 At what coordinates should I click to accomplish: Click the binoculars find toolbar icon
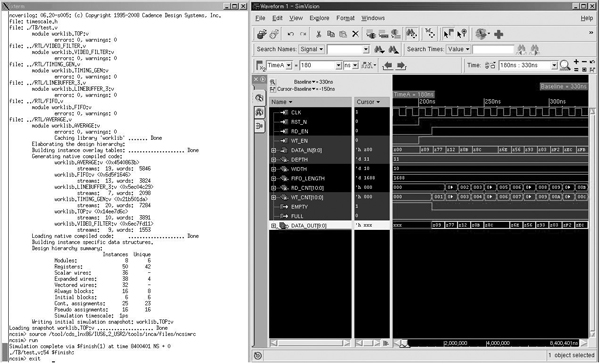(x=412, y=34)
